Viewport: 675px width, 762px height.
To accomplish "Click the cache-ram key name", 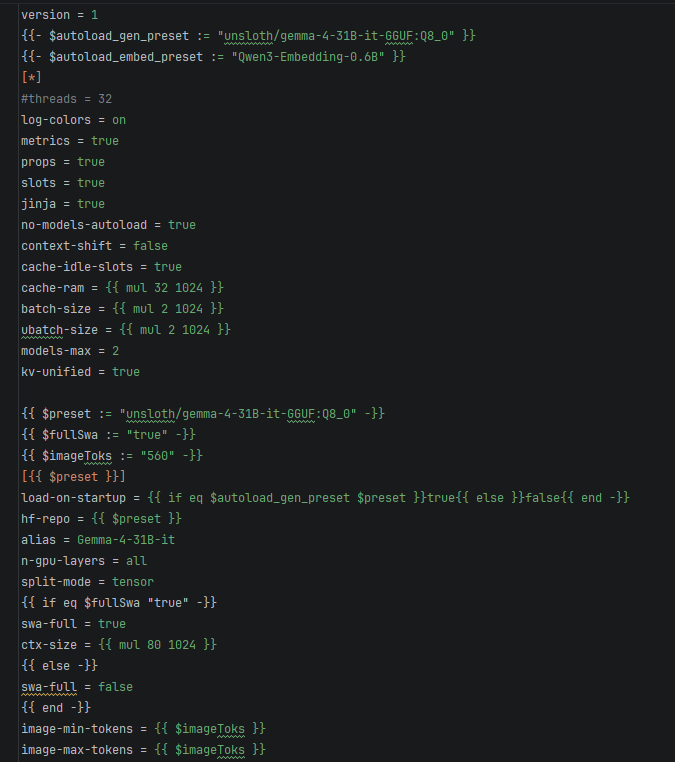I will coord(52,288).
